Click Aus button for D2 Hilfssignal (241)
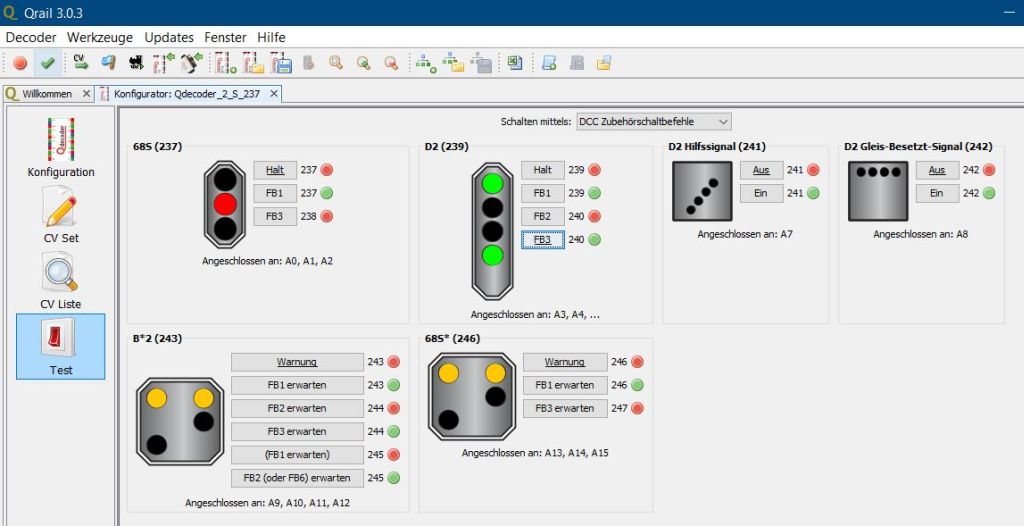 click(761, 170)
